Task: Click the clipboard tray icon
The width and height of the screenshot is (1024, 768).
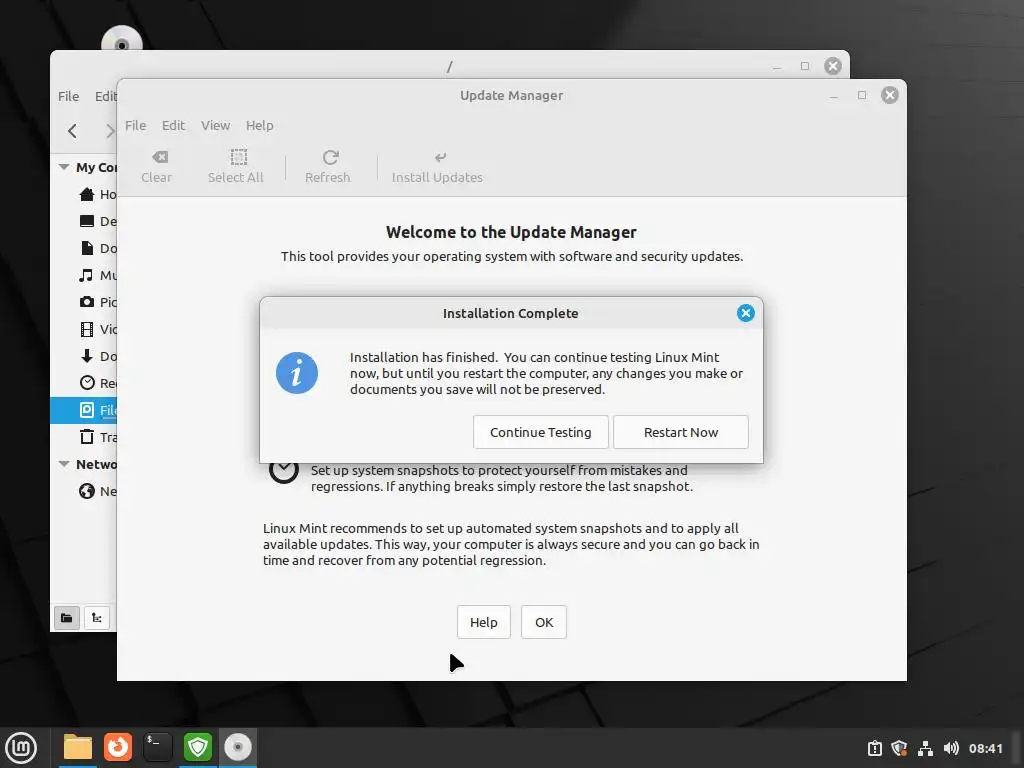Action: pos(874,748)
